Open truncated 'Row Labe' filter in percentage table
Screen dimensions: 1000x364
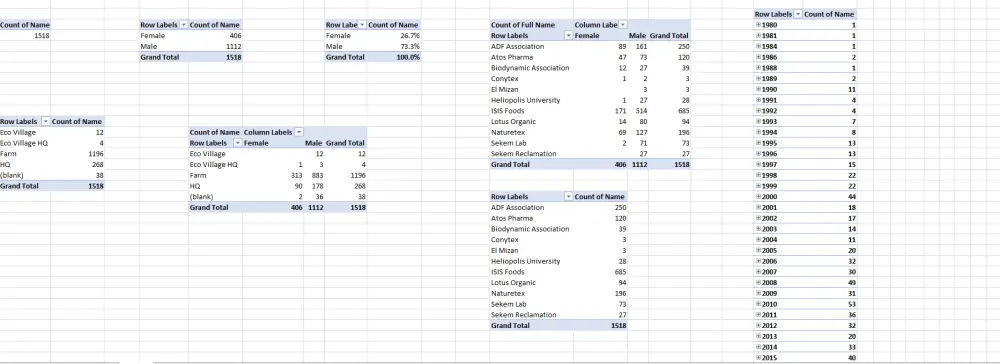point(363,25)
